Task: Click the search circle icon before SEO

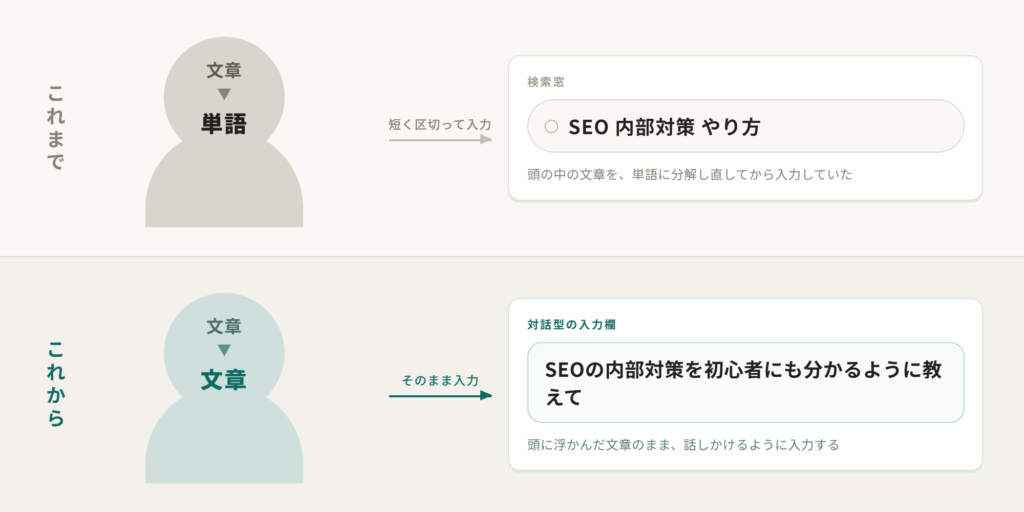Action: pyautogui.click(x=551, y=127)
